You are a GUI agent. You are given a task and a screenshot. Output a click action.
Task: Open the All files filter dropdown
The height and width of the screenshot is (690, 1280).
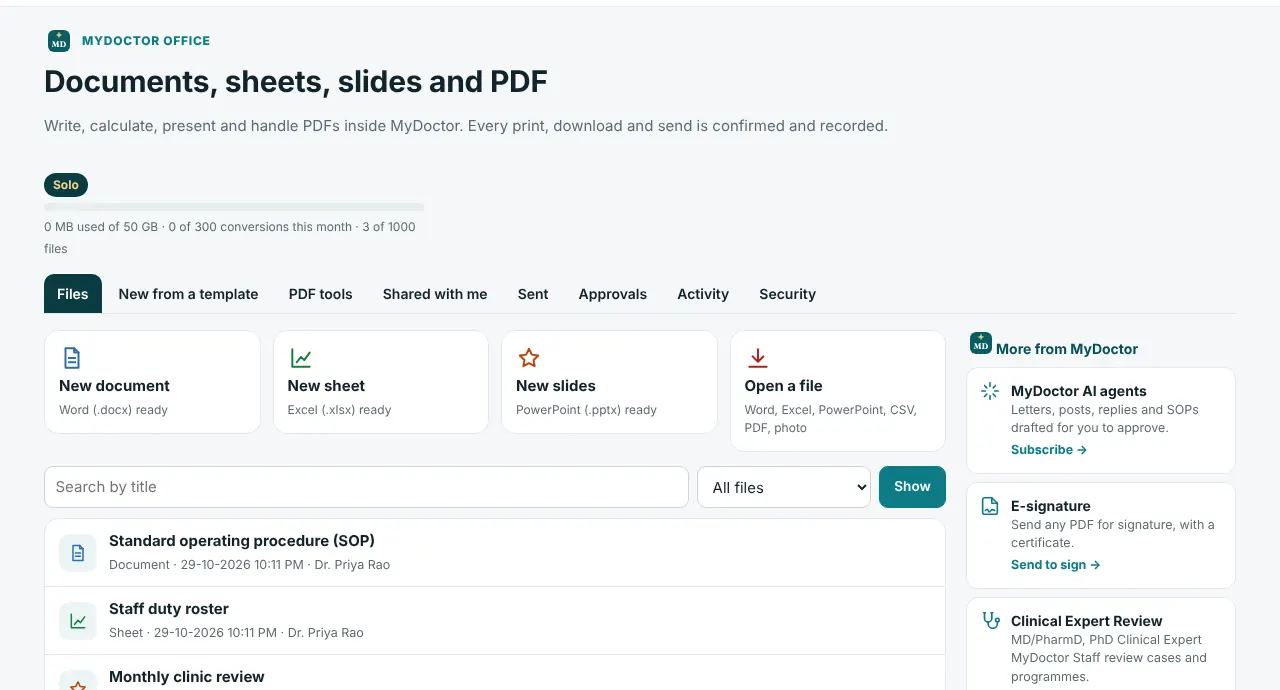tap(784, 487)
